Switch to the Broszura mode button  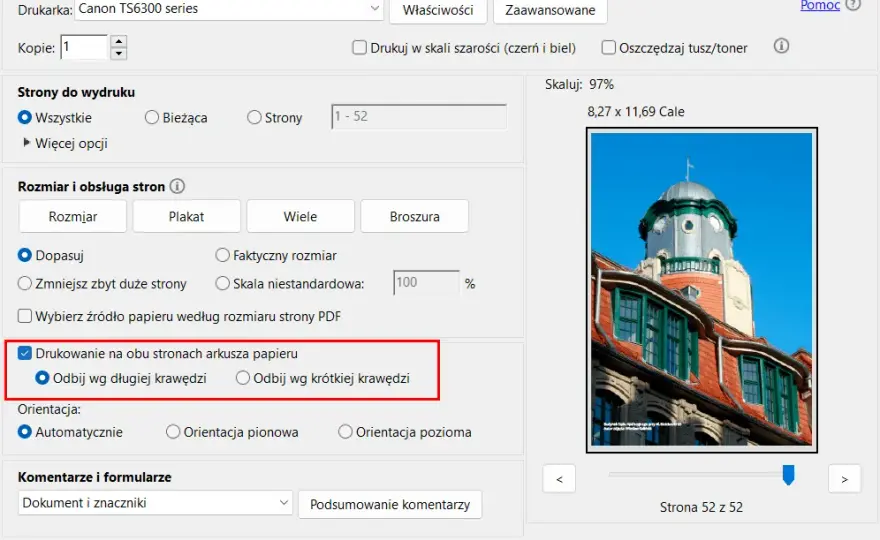414,216
